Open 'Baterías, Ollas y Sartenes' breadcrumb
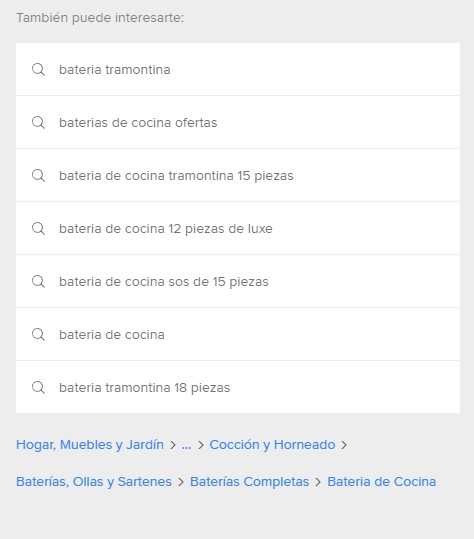The width and height of the screenshot is (474, 539). tap(94, 482)
